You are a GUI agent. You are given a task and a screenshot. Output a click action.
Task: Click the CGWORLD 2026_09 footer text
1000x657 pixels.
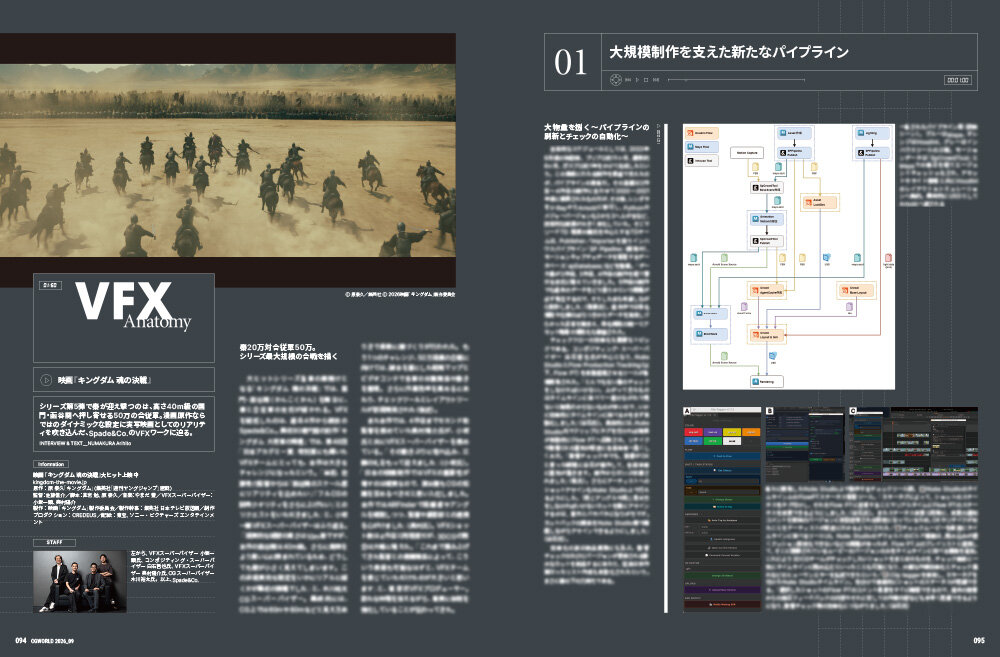[52, 640]
